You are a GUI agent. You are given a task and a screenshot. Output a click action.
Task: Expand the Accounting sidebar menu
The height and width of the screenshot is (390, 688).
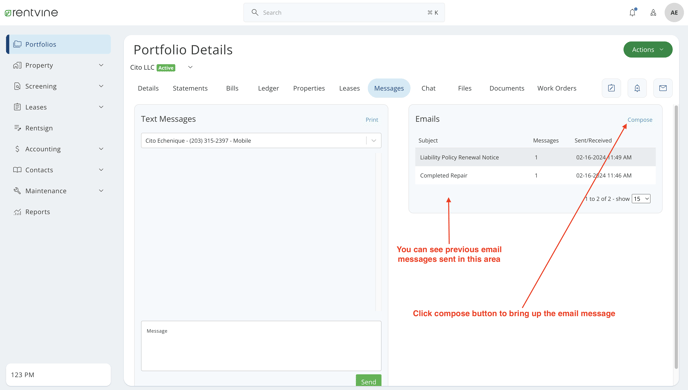coord(101,149)
